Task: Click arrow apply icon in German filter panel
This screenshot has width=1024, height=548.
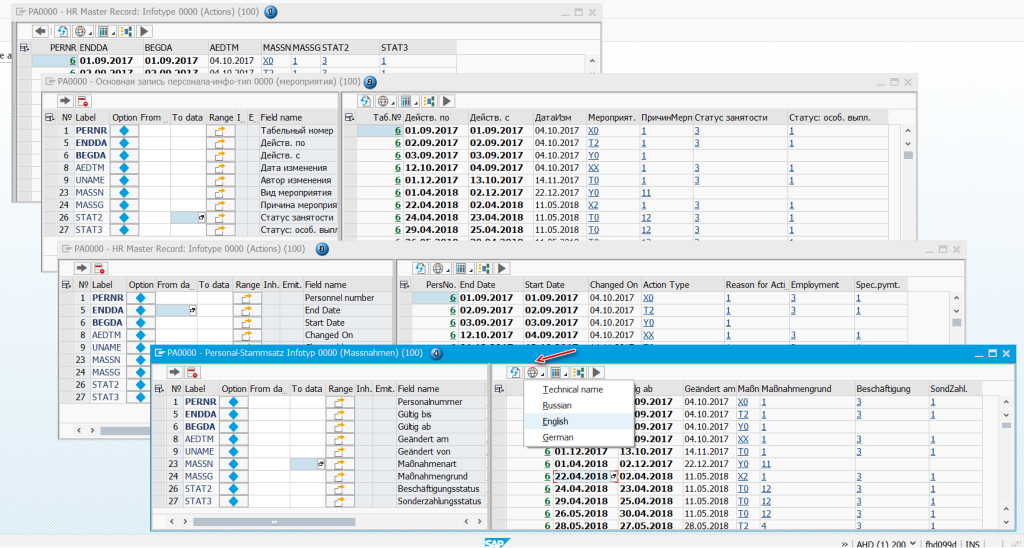Action: [174, 372]
